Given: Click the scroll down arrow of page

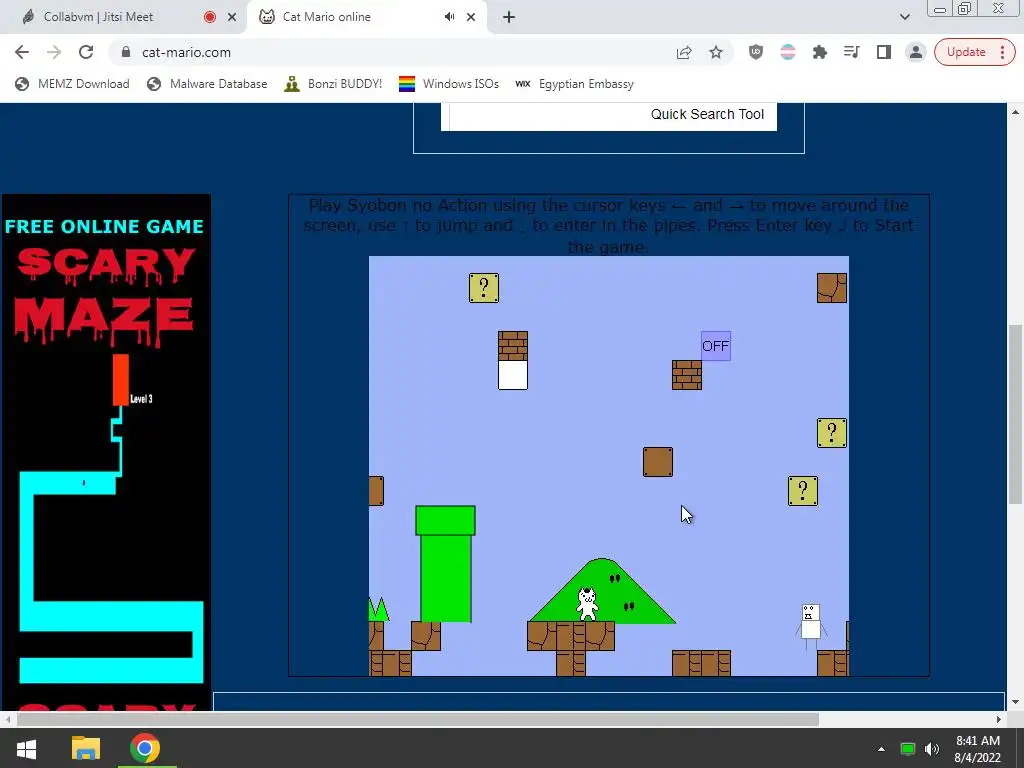Looking at the screenshot, I should click(1015, 702).
